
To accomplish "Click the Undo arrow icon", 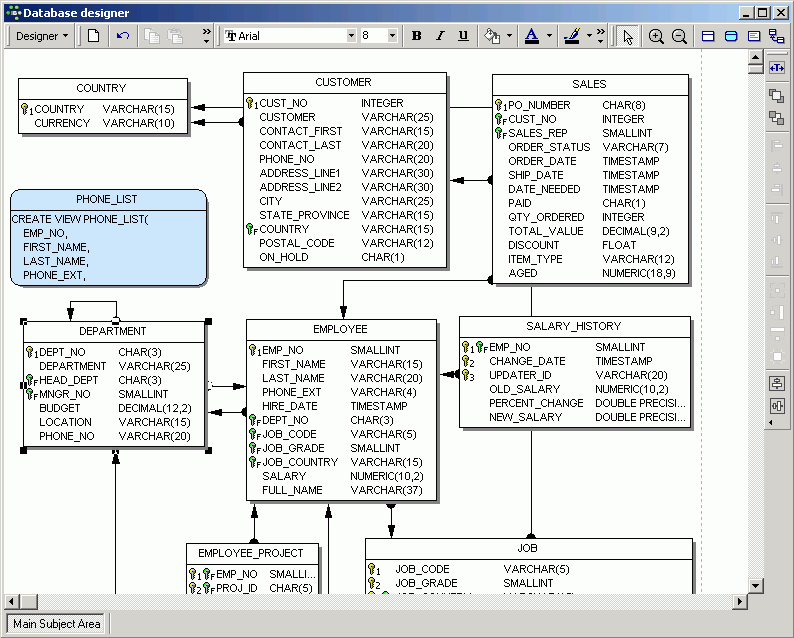I will [123, 36].
